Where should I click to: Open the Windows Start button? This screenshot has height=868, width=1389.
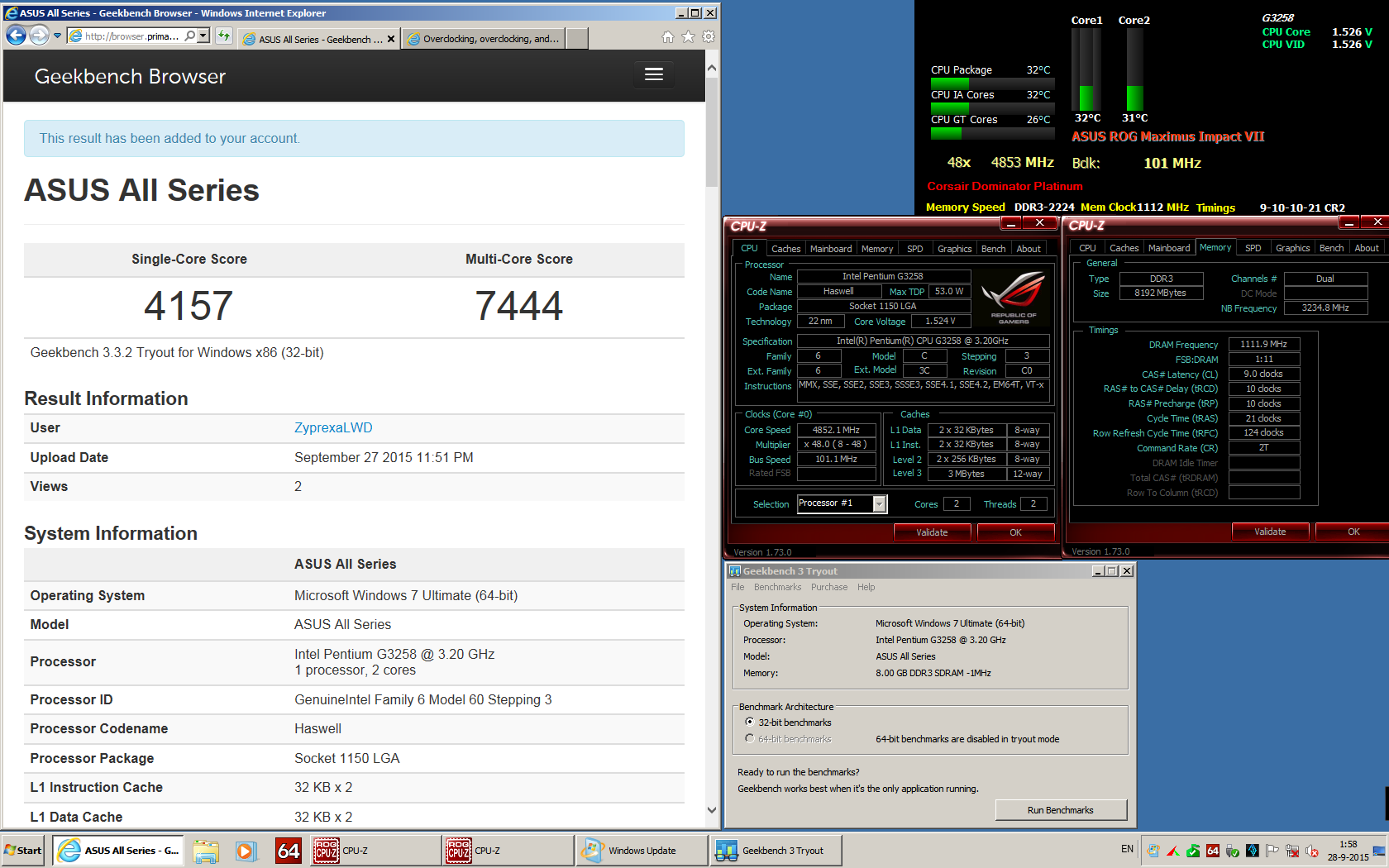click(23, 851)
